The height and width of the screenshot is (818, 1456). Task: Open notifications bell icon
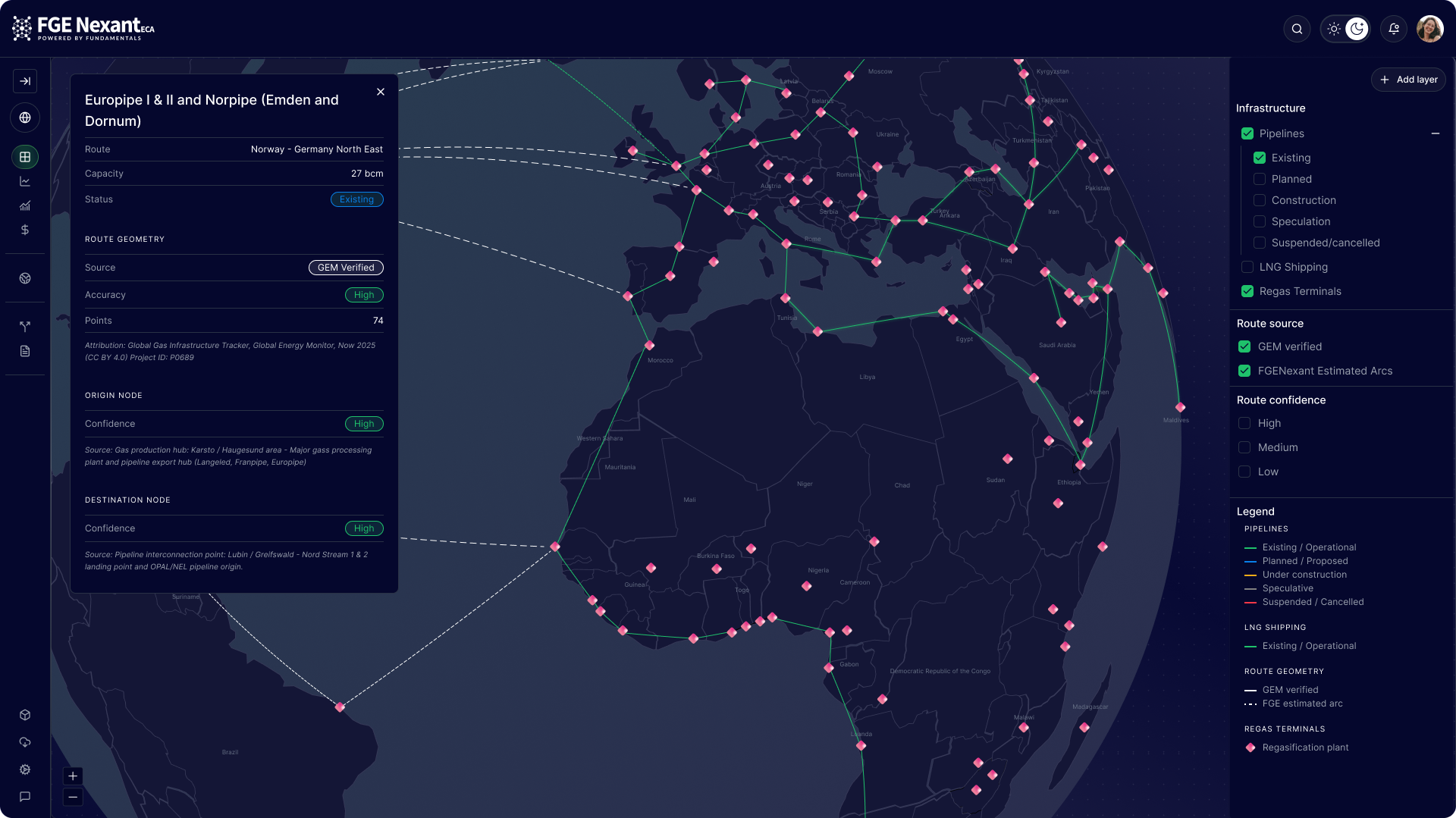pyautogui.click(x=1394, y=29)
